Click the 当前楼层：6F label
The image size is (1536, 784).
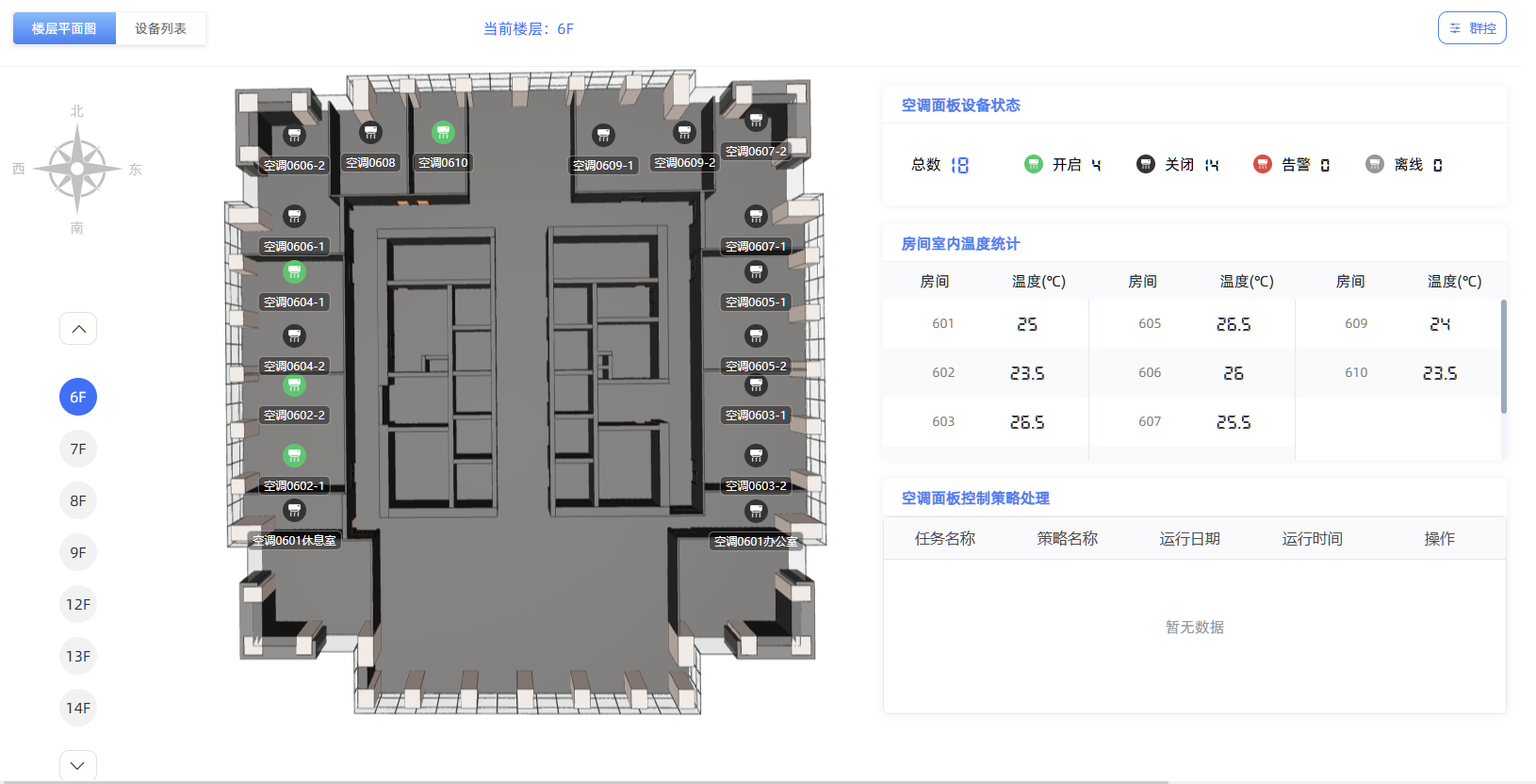click(x=529, y=29)
